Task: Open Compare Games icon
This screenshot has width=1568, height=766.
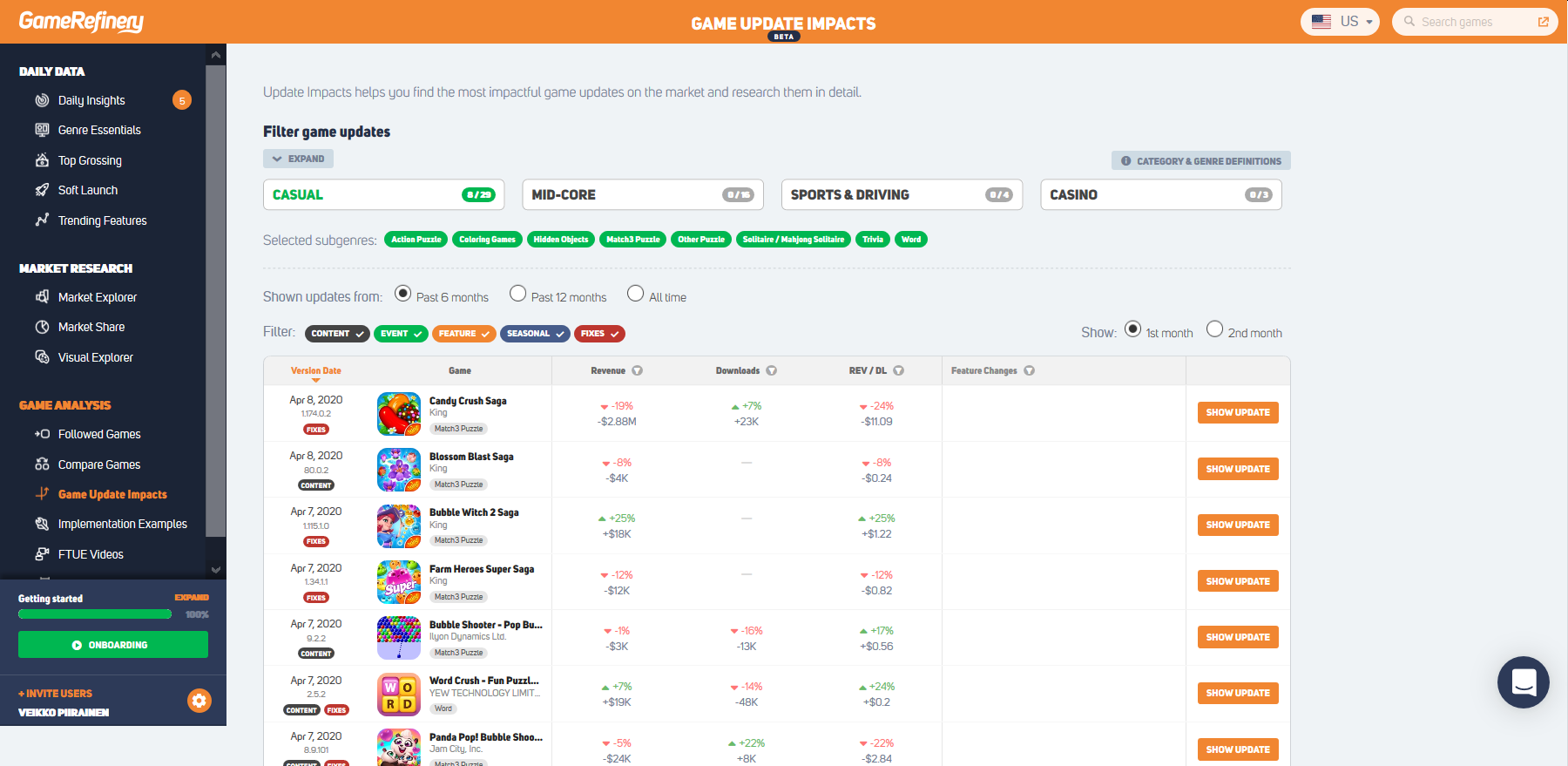Action: (42, 464)
